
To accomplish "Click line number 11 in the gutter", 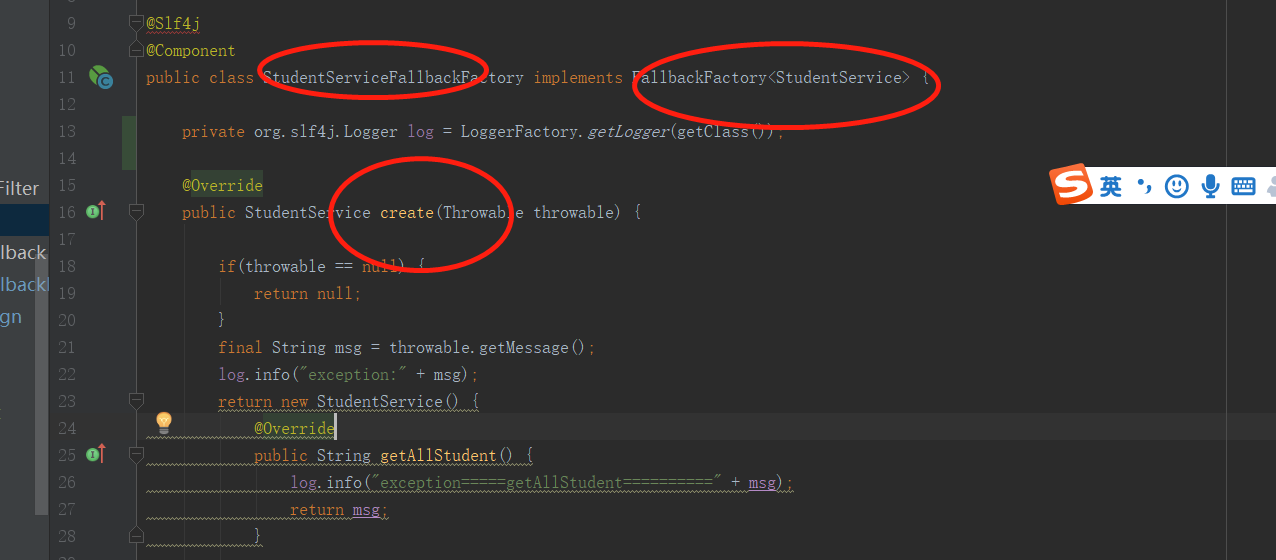I will tap(67, 77).
